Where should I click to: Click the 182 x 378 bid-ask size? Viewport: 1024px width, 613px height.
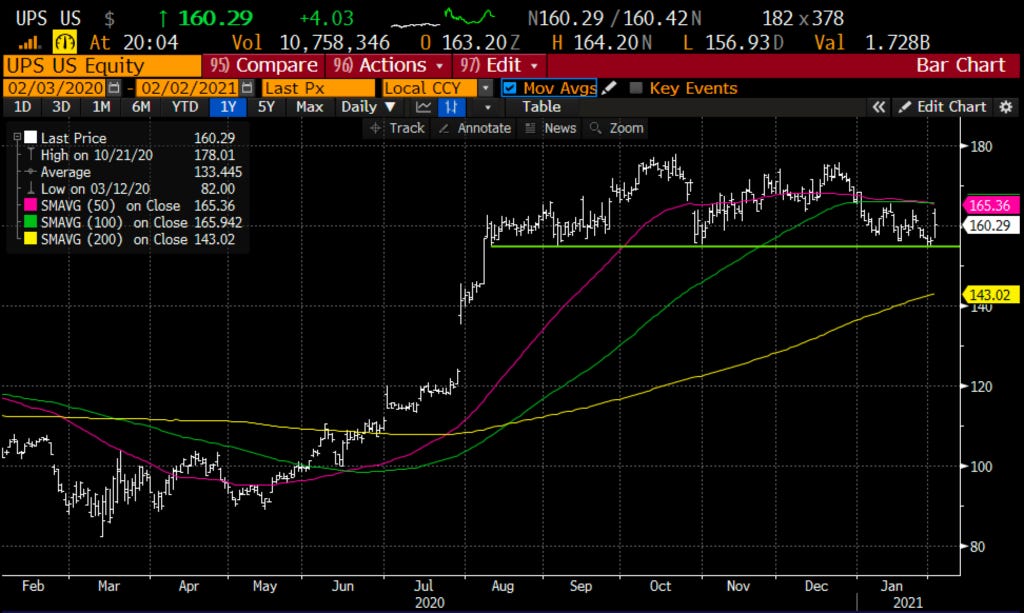tap(803, 18)
